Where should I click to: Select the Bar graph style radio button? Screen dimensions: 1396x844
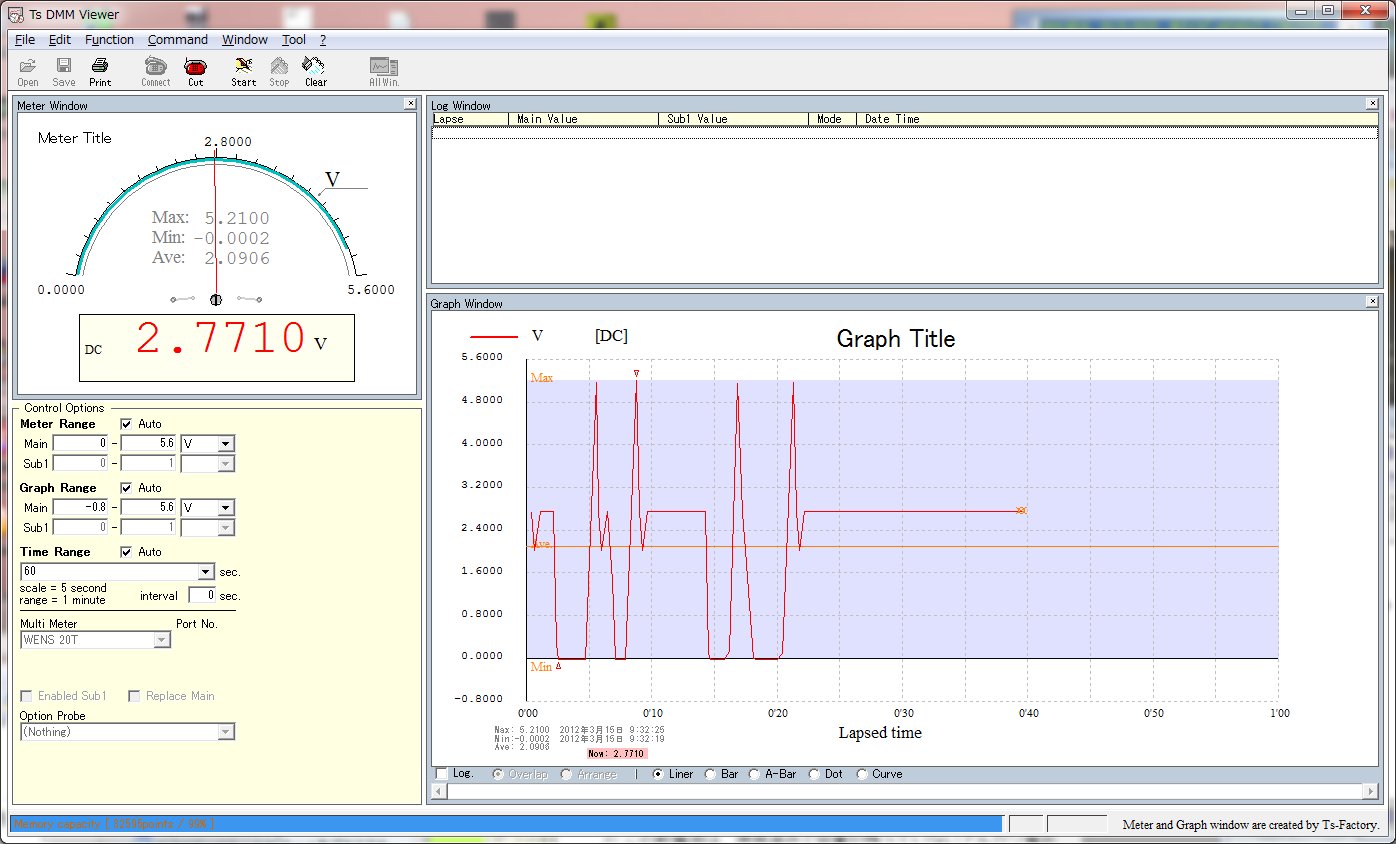710,774
